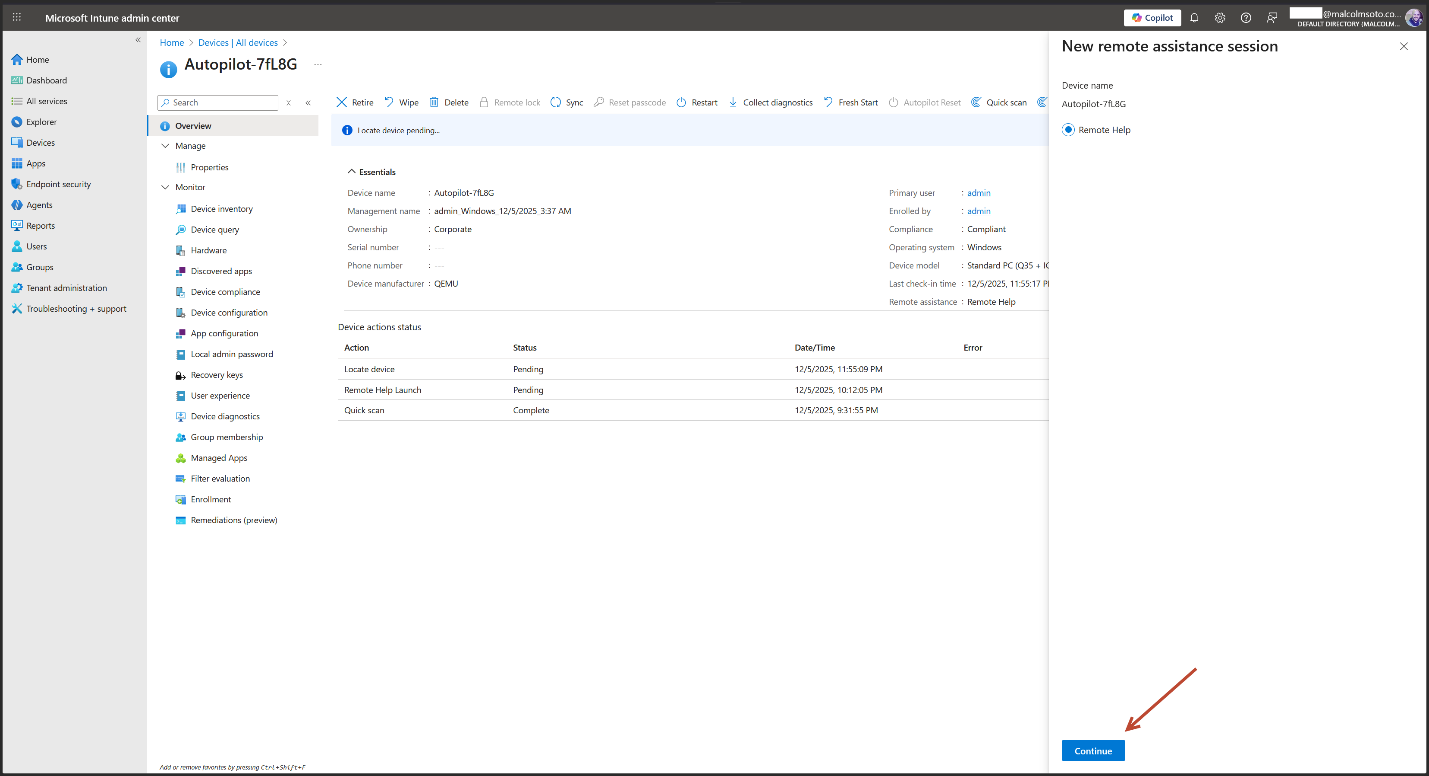Image resolution: width=1429 pixels, height=776 pixels.
Task: Collapse the Essentials section
Action: pos(352,172)
